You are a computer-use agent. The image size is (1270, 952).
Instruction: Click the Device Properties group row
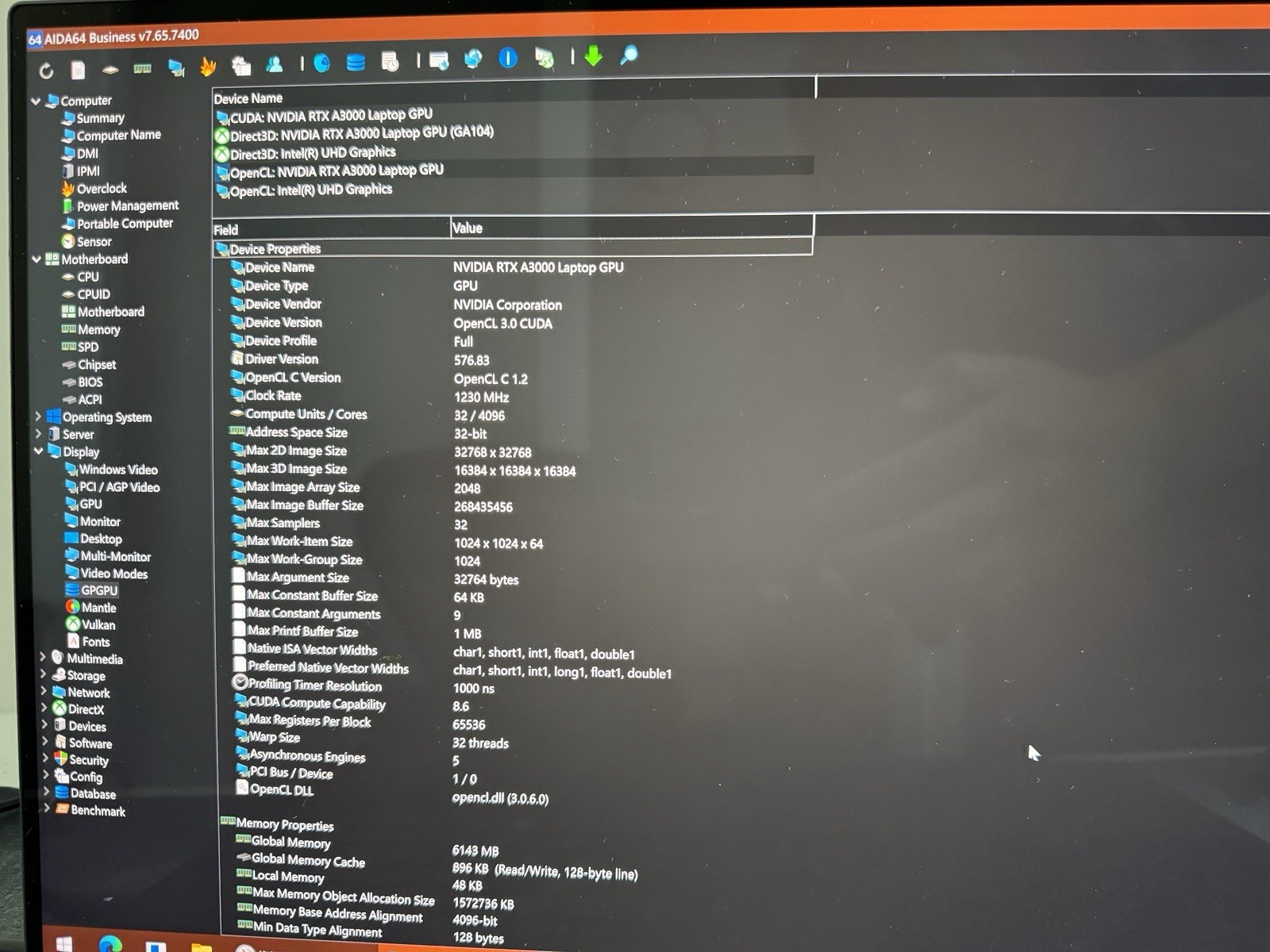513,248
